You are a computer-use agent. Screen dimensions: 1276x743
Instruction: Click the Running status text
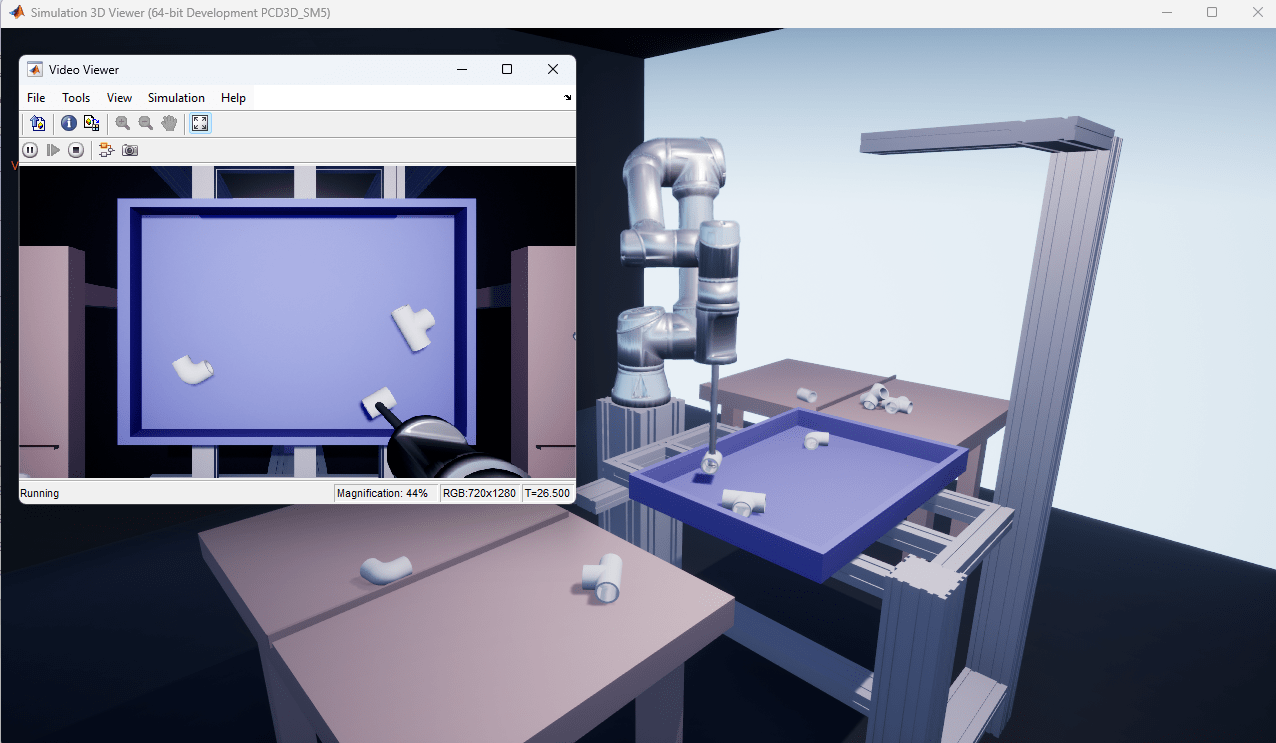pos(40,493)
